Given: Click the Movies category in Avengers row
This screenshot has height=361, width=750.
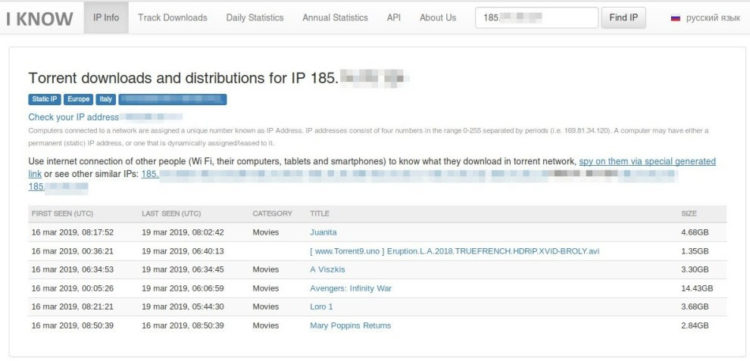Looking at the screenshot, I should (x=265, y=288).
